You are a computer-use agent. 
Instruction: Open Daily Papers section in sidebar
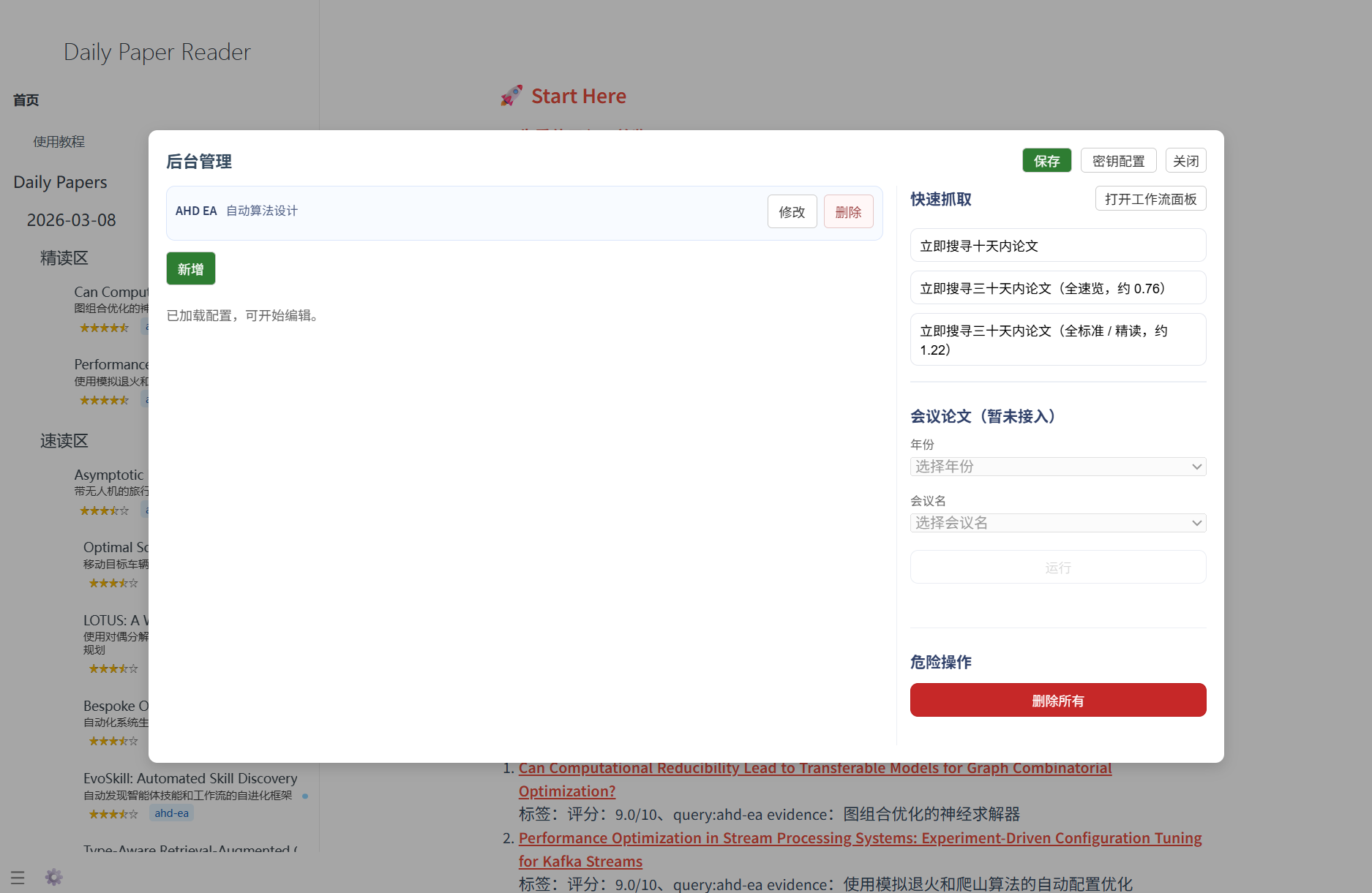(x=60, y=182)
